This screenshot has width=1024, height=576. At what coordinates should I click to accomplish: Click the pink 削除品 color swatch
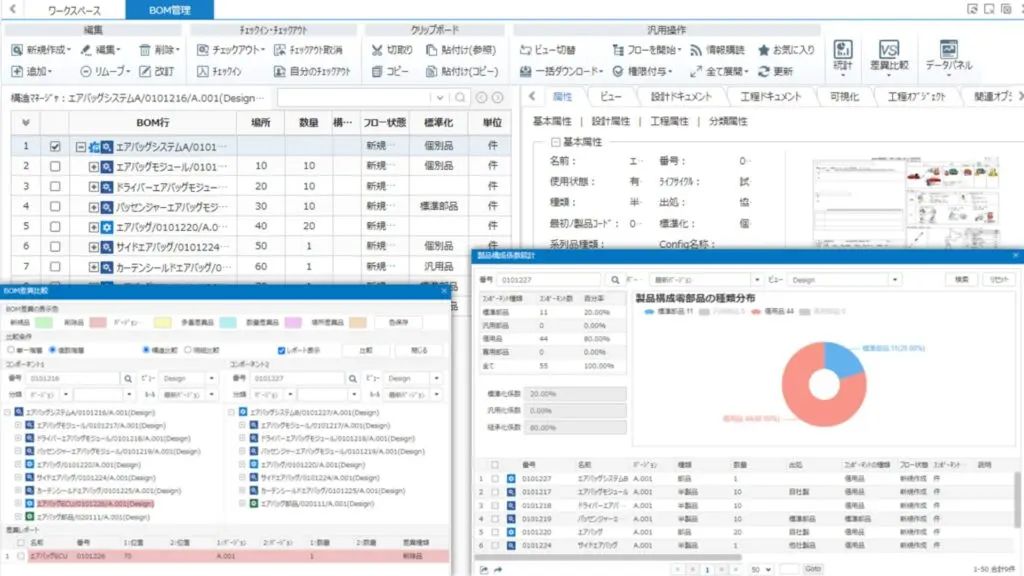point(100,323)
